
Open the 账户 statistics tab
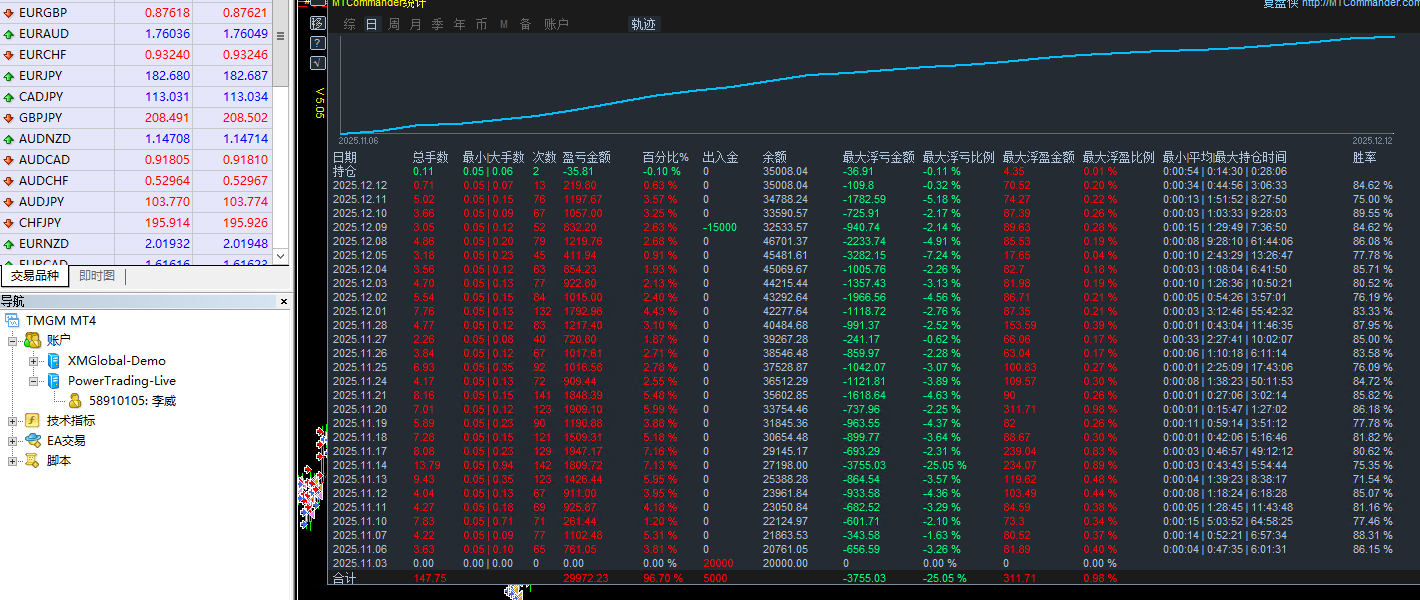click(x=557, y=24)
